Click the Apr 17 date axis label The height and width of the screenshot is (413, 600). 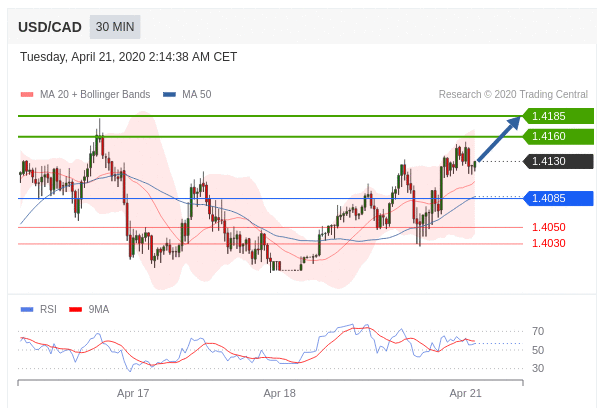(x=133, y=393)
